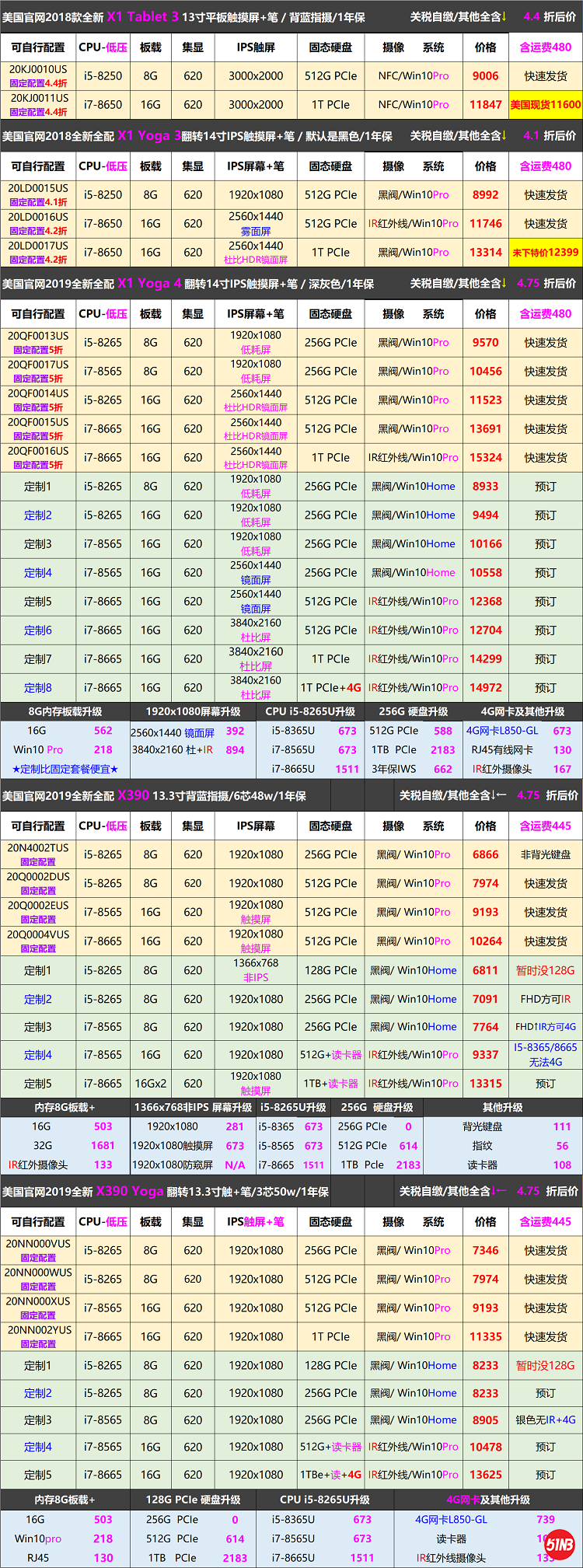Click the yellow cell 未下特价12399

[x=546, y=252]
